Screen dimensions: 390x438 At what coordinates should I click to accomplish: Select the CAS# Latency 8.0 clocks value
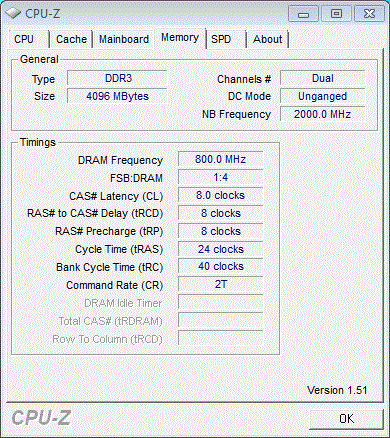pos(221,195)
